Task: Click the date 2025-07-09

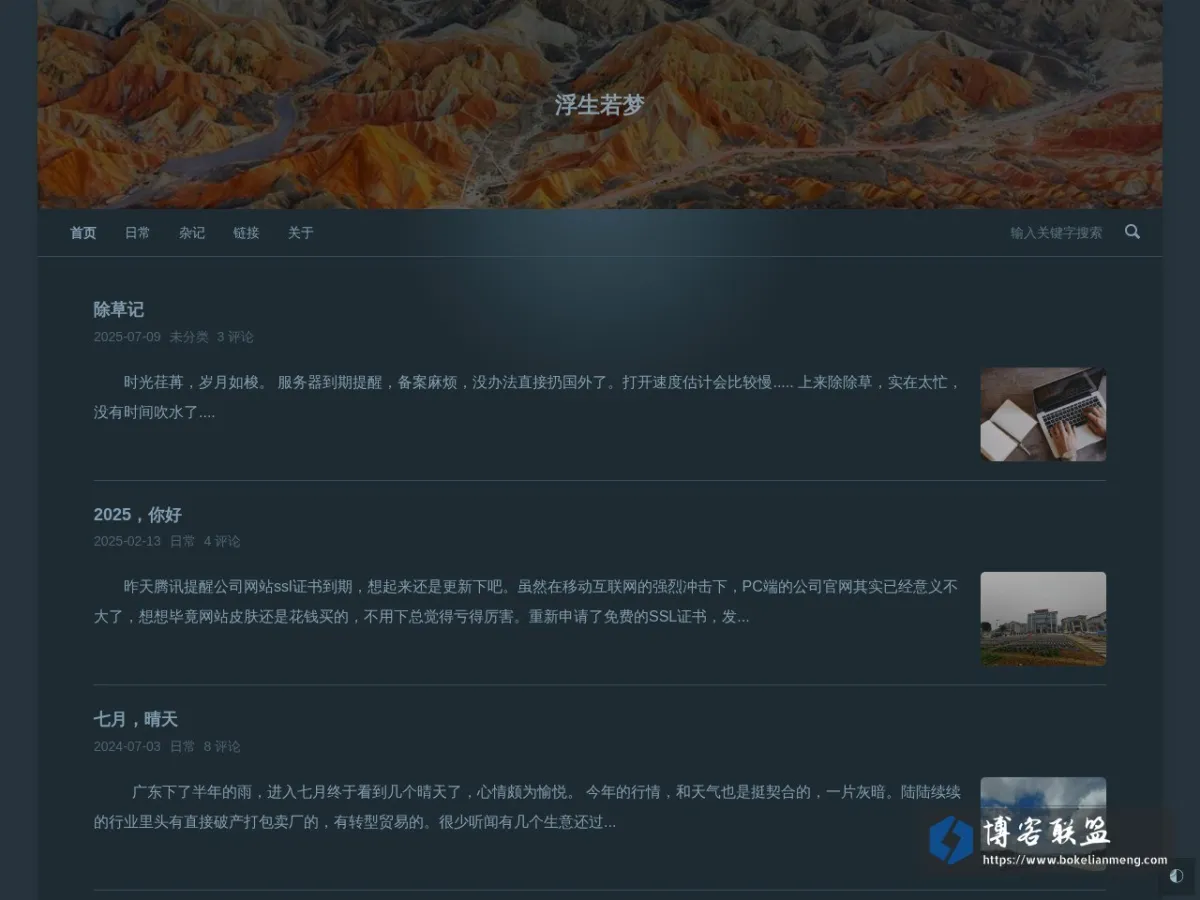Action: coord(127,337)
